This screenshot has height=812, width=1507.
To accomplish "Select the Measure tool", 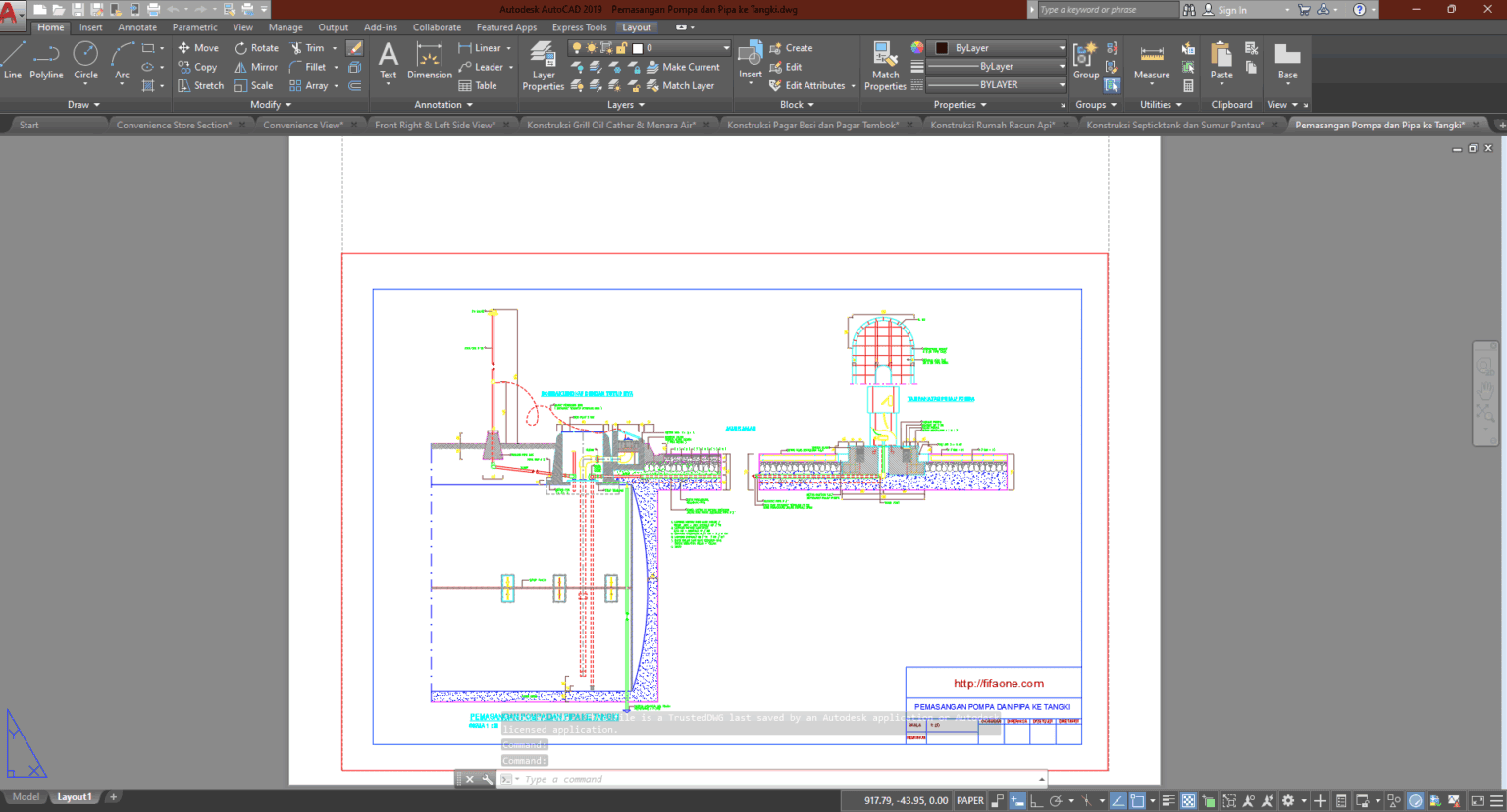I will coord(1151,61).
